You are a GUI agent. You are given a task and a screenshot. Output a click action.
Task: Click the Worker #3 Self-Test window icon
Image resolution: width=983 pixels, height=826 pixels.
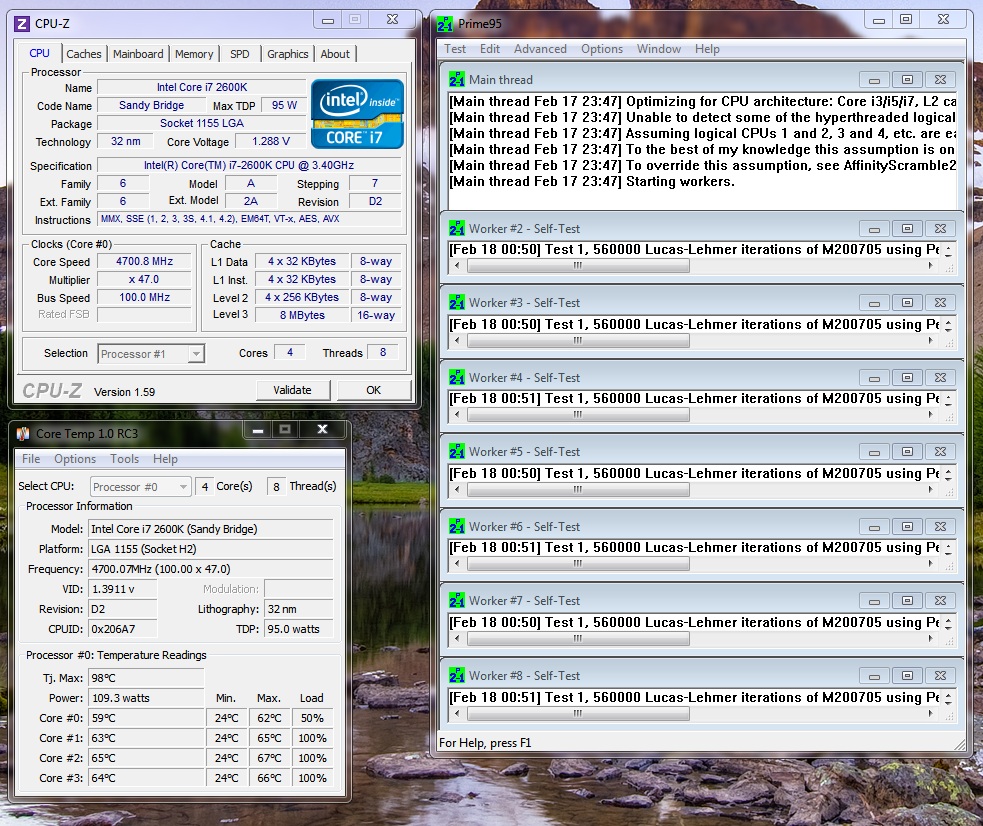coord(456,303)
